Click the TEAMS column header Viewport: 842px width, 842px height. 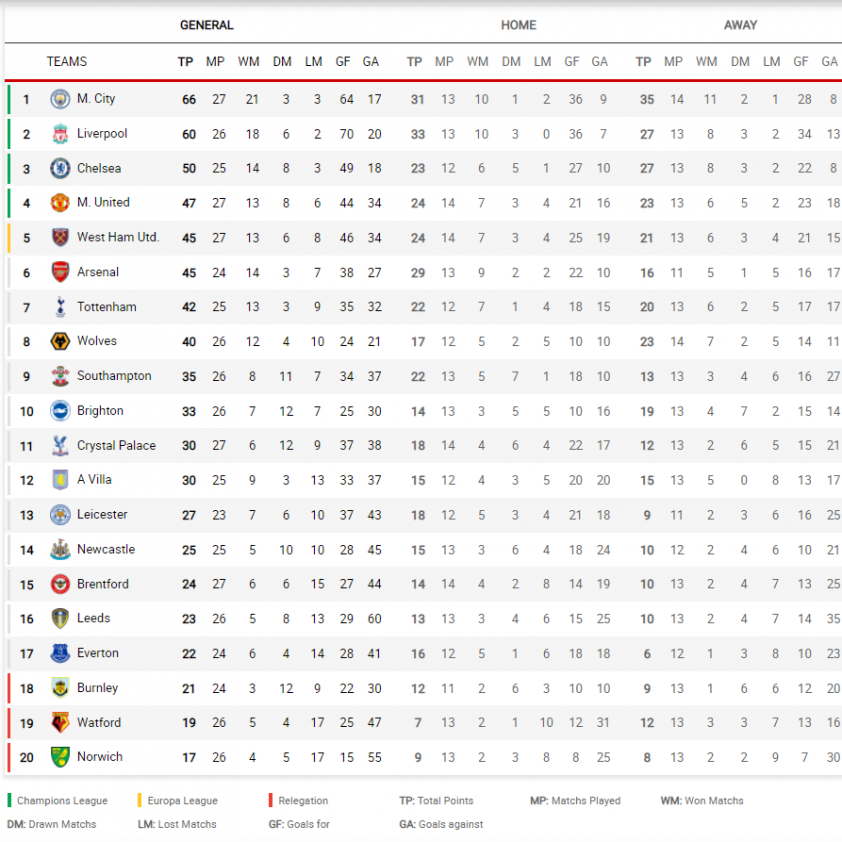(x=67, y=62)
